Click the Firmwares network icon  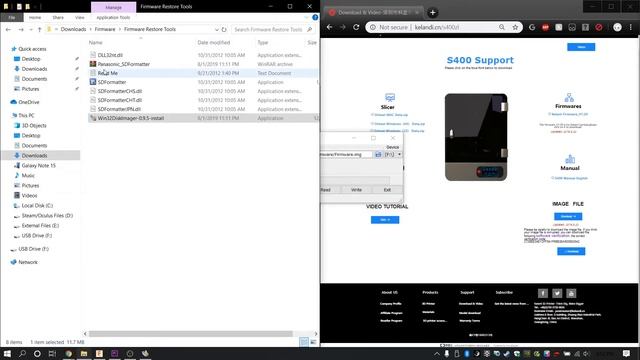pyautogui.click(x=569, y=97)
